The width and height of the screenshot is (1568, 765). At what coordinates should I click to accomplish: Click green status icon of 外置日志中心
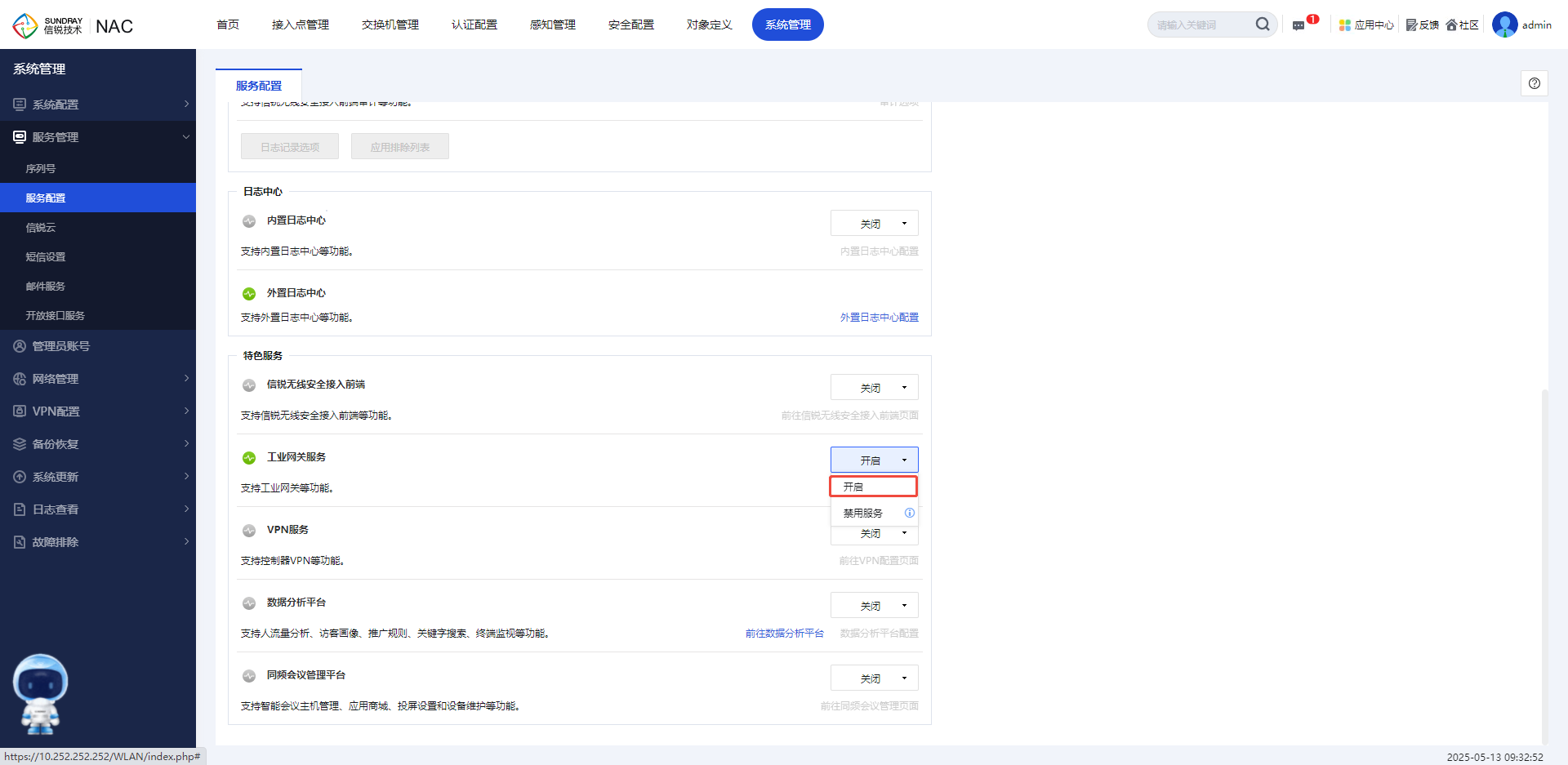[x=249, y=294]
